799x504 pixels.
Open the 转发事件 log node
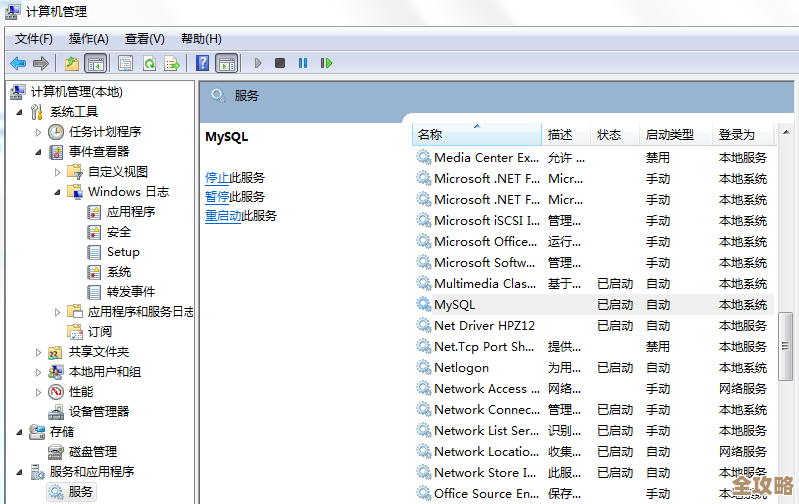(131, 291)
